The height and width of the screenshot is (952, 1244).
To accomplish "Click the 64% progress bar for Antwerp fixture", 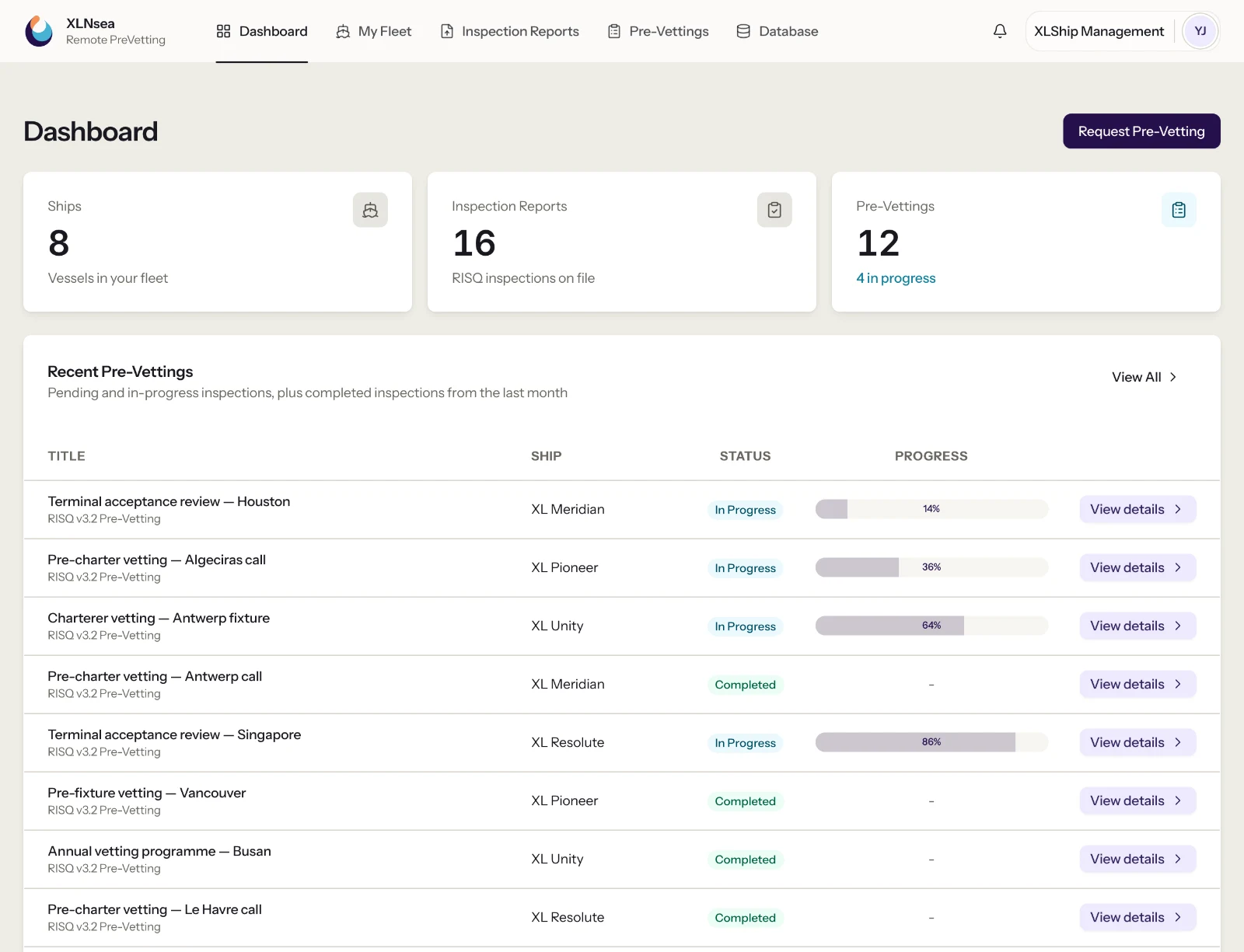I will click(931, 626).
